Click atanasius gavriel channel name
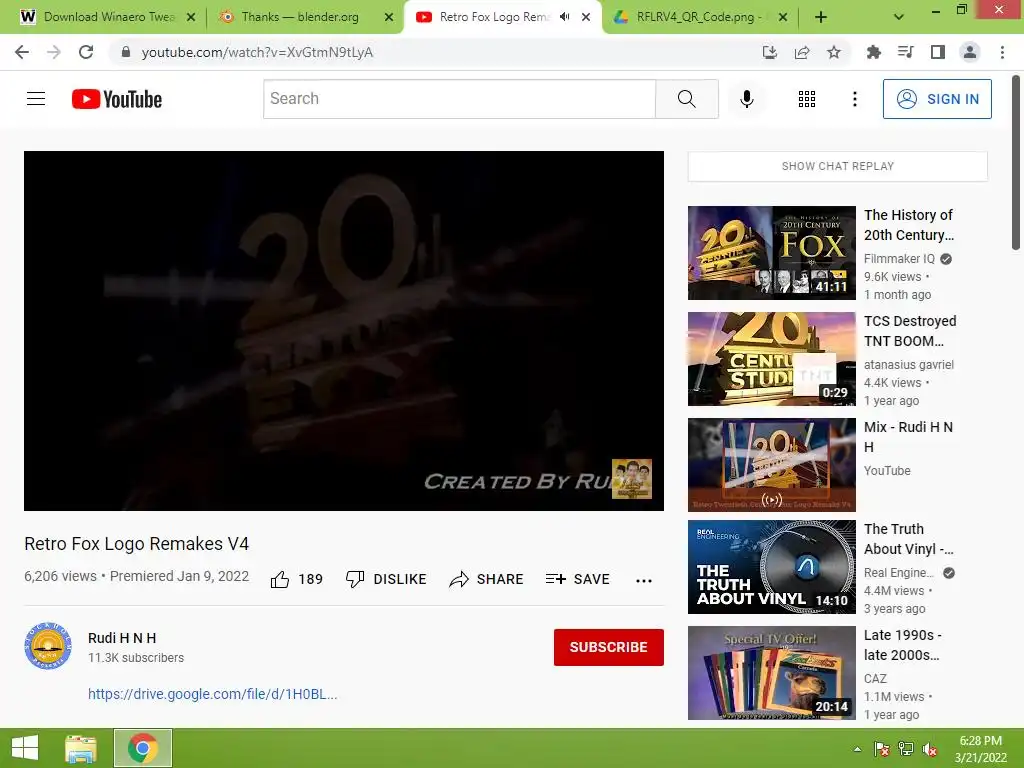Screen dimensions: 1024x768 pyautogui.click(x=908, y=364)
